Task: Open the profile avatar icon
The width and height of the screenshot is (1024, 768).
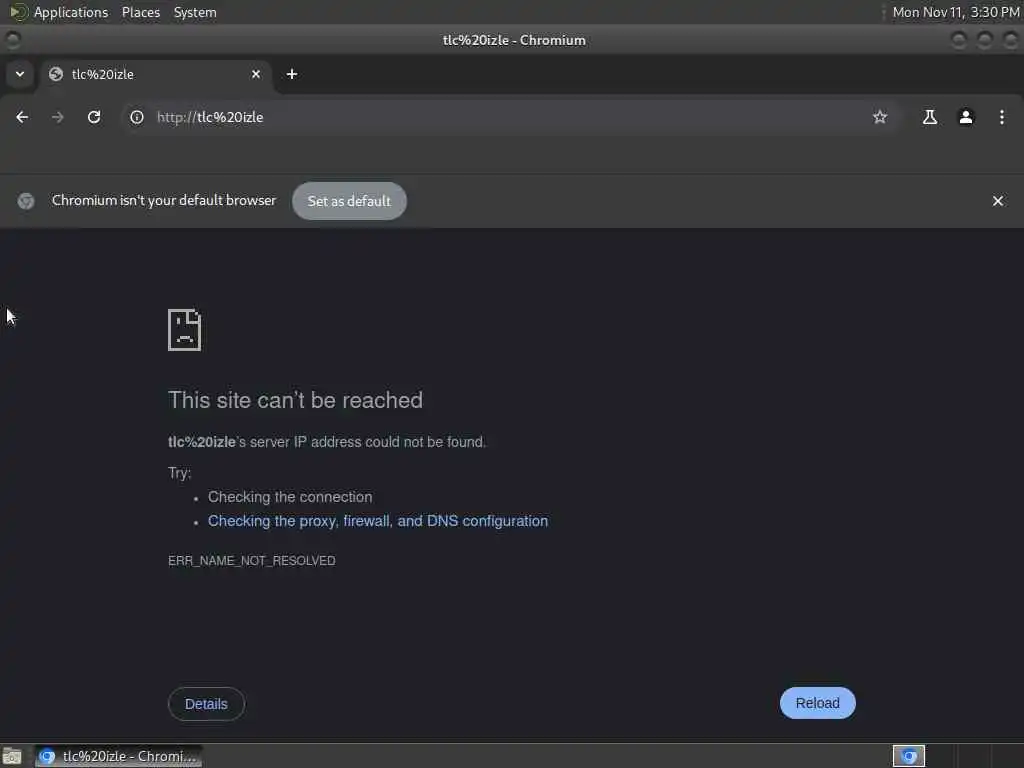Action: (966, 117)
